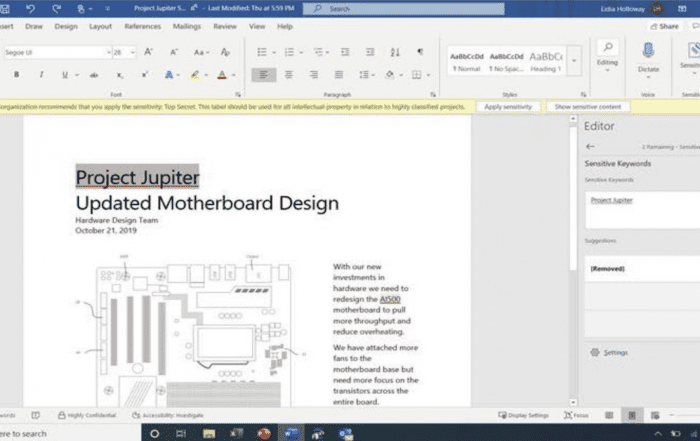Open the Segoe UI font name box
Viewport: 700px width, 441px height.
(x=57, y=52)
